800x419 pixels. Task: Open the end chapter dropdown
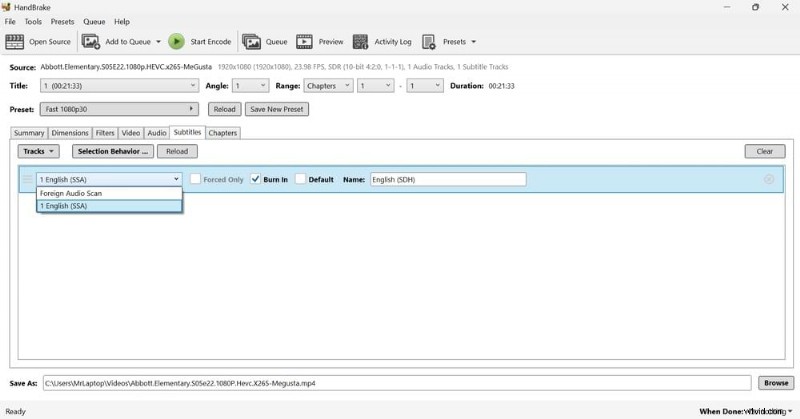(425, 86)
